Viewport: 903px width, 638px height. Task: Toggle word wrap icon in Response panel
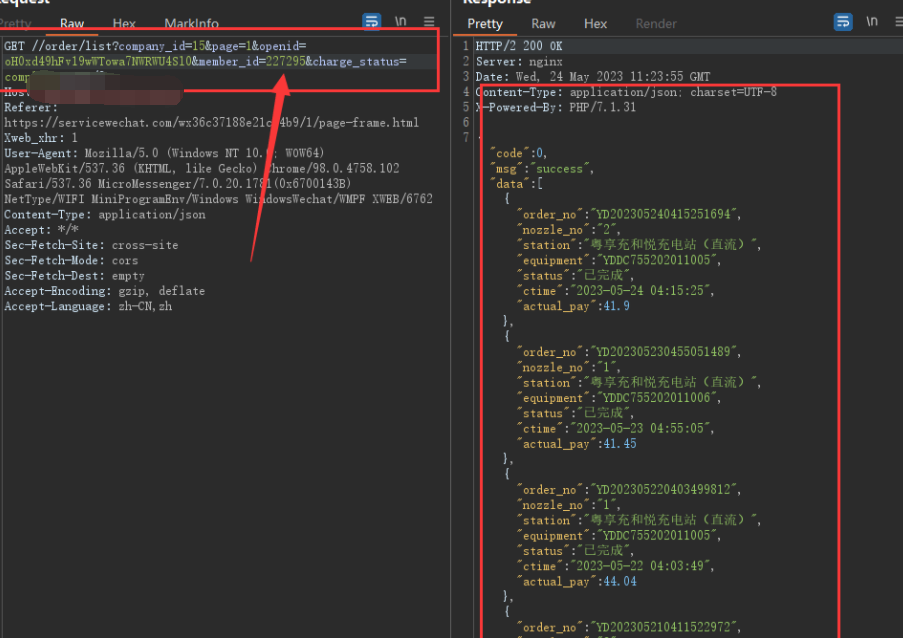coord(843,21)
